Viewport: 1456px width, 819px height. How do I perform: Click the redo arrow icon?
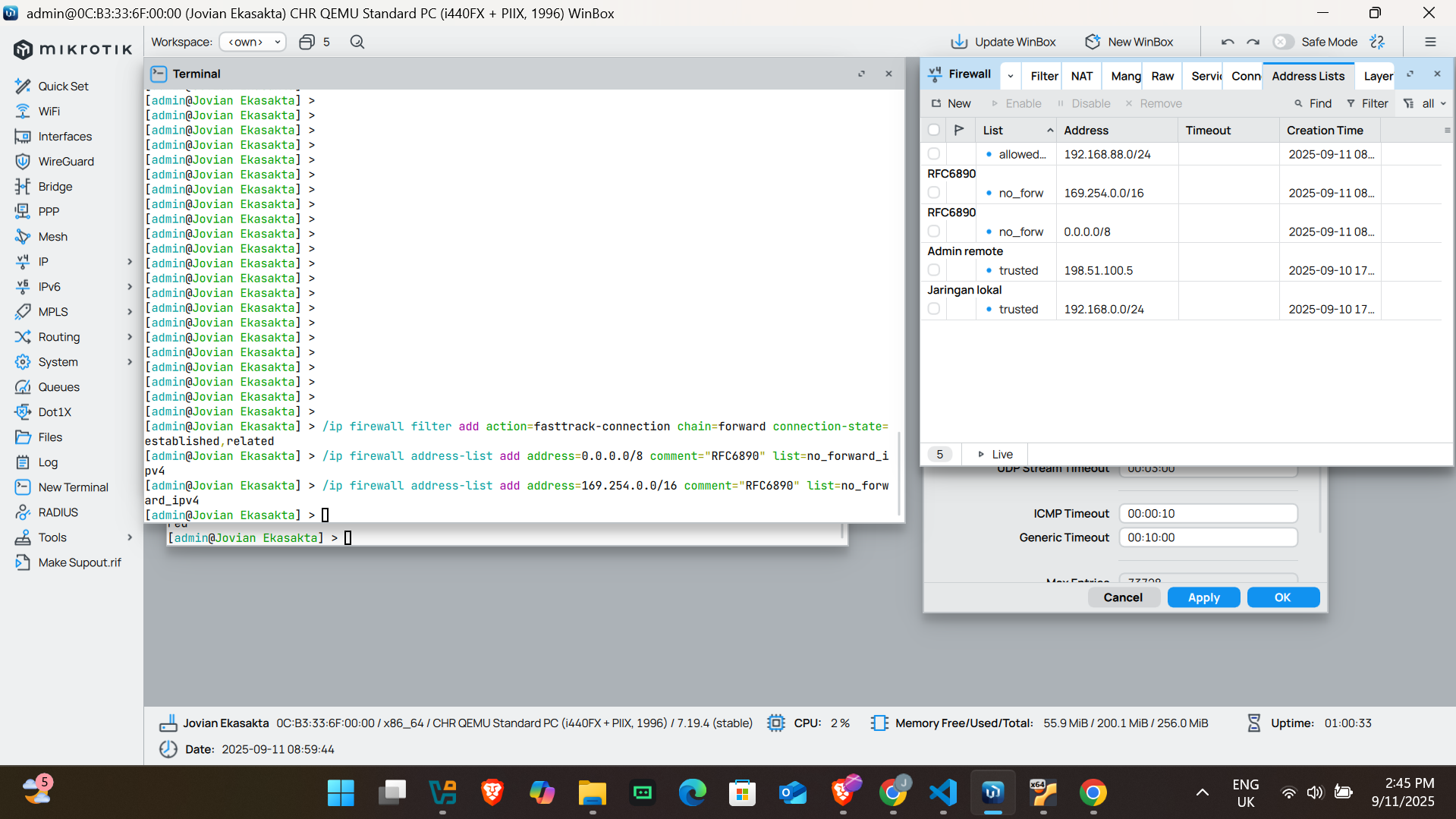pos(1253,42)
